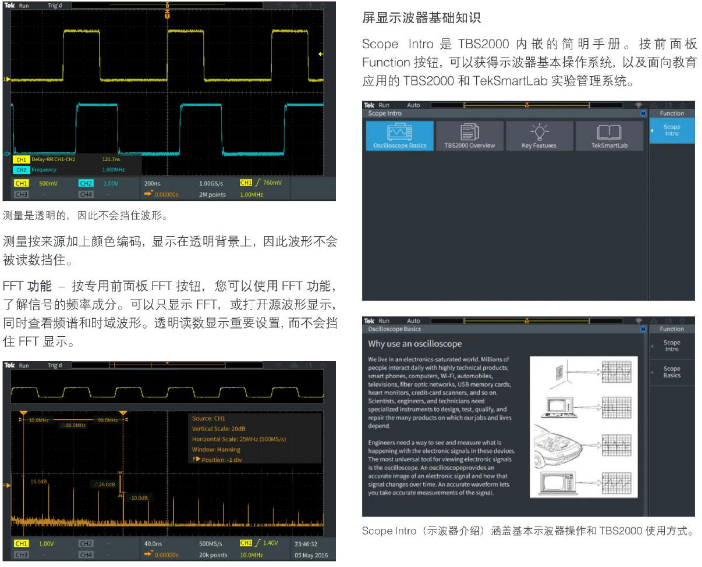Image resolution: width=702 pixels, height=567 pixels.
Task: Click the small blue button on Scope Intro bar
Action: click(642, 114)
